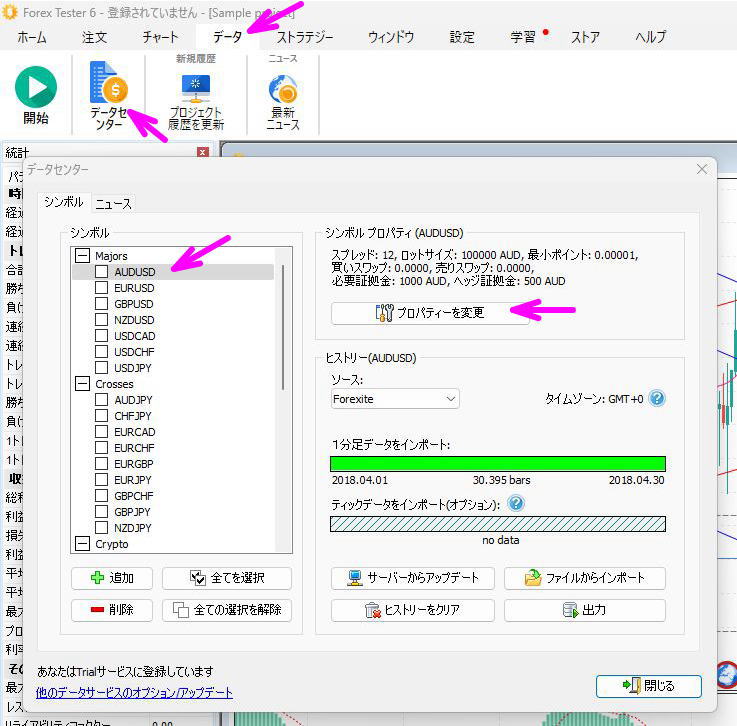The width and height of the screenshot is (737, 726).
Task: Open the Settings ribbon tab
Action: tap(462, 37)
